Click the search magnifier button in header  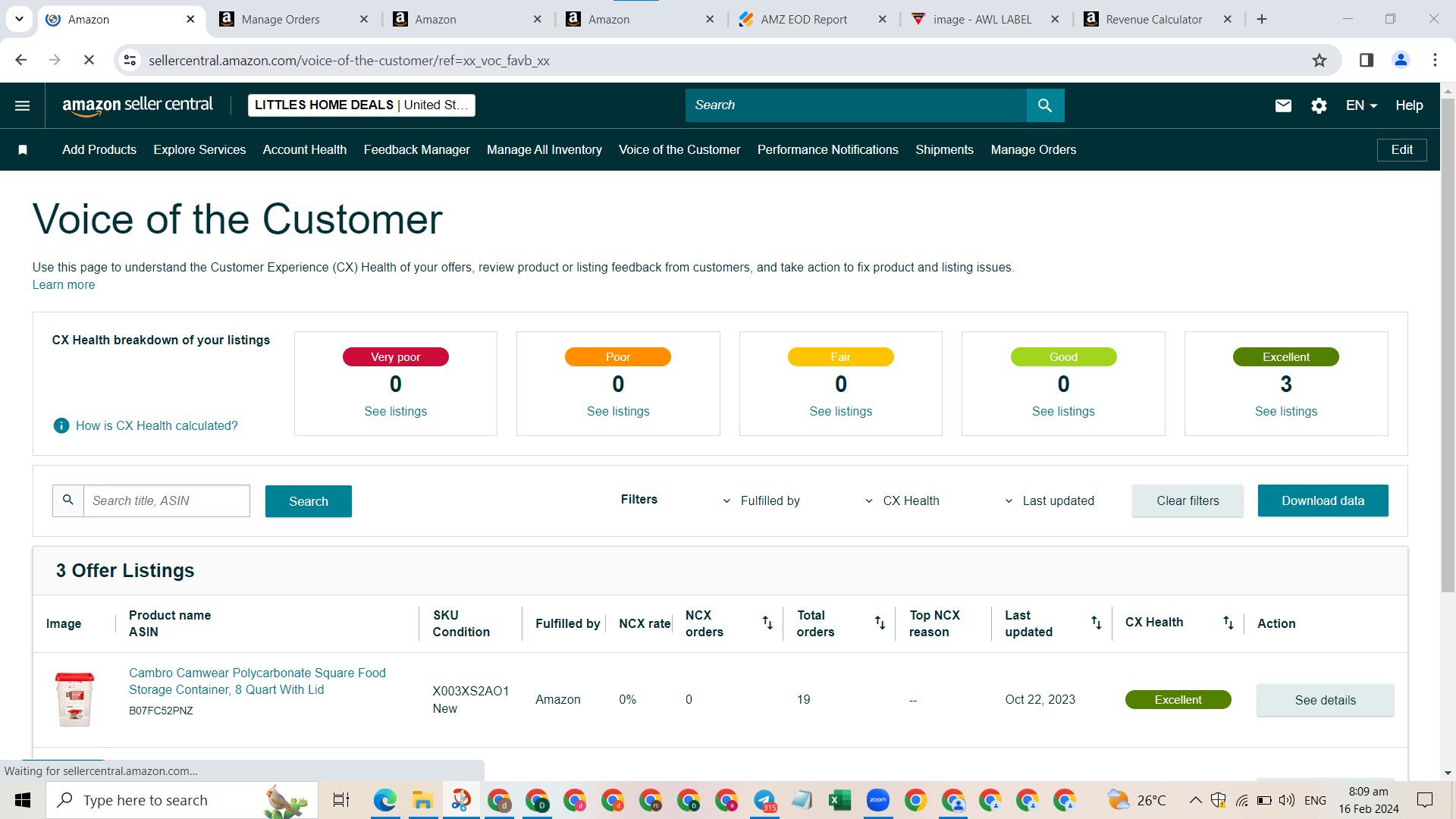[1045, 105]
